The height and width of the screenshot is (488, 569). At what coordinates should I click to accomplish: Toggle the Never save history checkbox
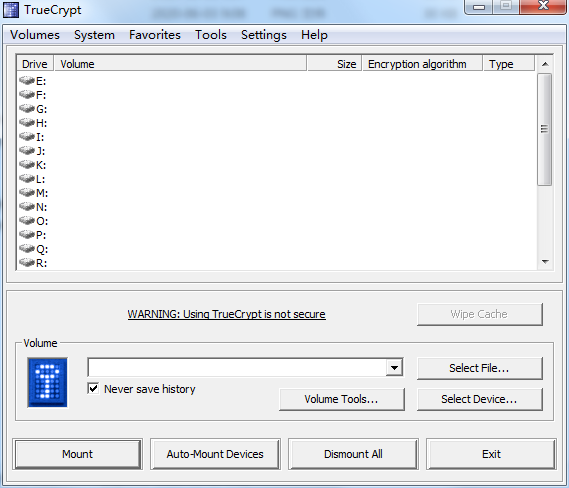pos(93,389)
